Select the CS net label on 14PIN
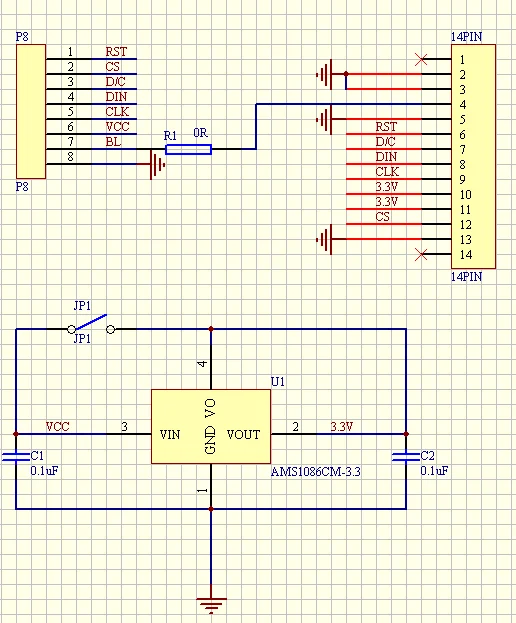This screenshot has width=516, height=623. 383,217
